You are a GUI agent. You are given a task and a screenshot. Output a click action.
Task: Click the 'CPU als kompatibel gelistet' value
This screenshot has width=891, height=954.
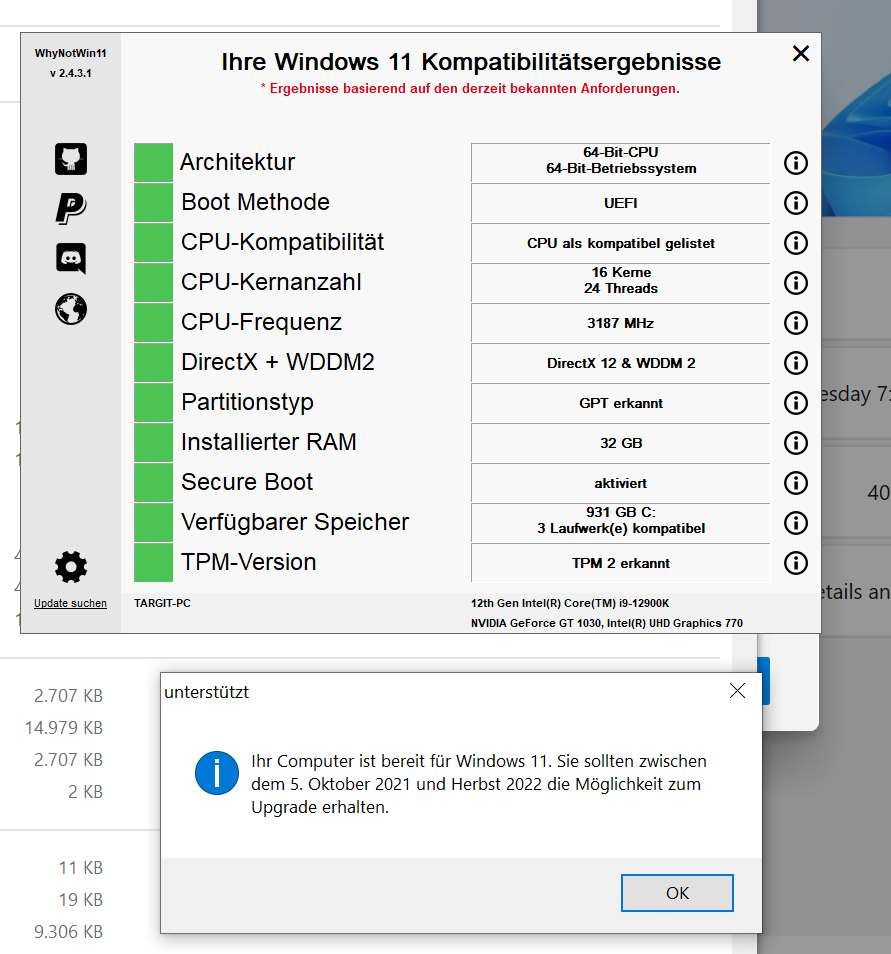tap(621, 243)
